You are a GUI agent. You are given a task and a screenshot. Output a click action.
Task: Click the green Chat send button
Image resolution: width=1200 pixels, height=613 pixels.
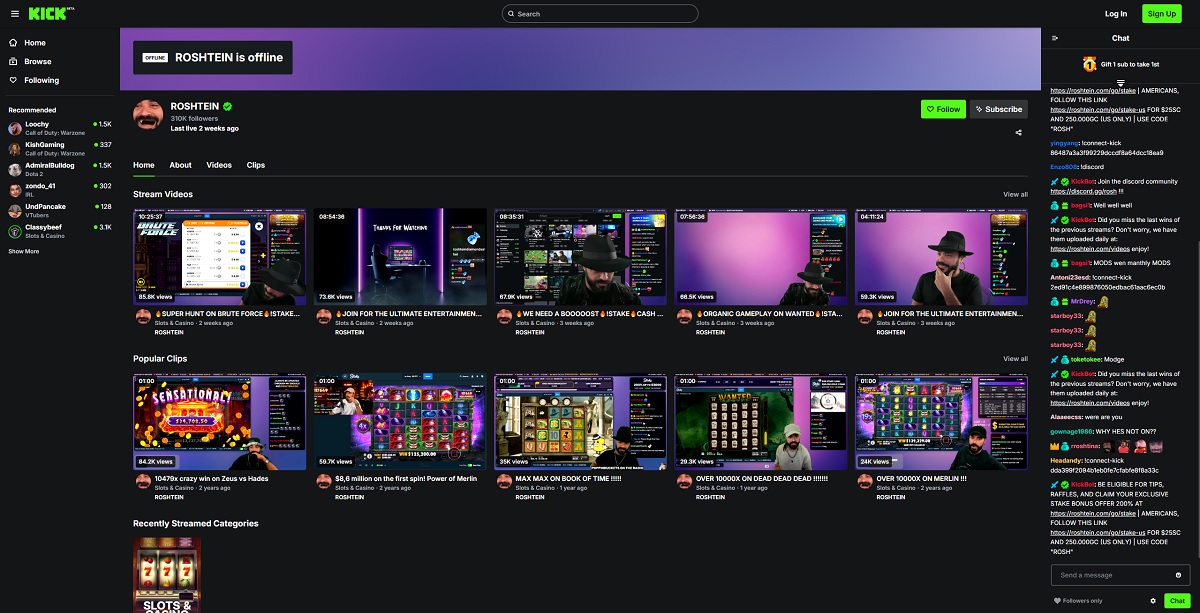click(1175, 601)
